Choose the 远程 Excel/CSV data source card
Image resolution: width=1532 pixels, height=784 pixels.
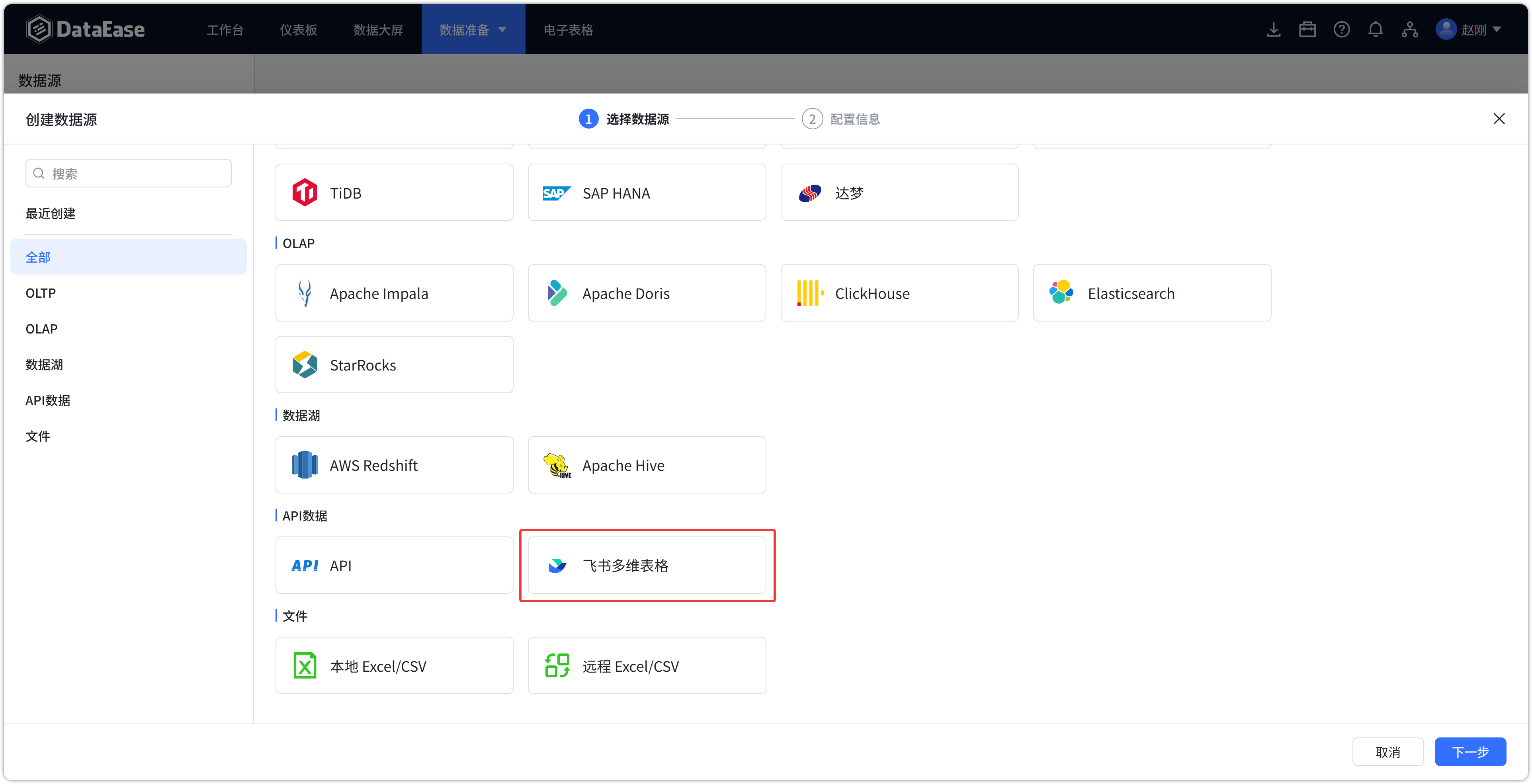[647, 666]
